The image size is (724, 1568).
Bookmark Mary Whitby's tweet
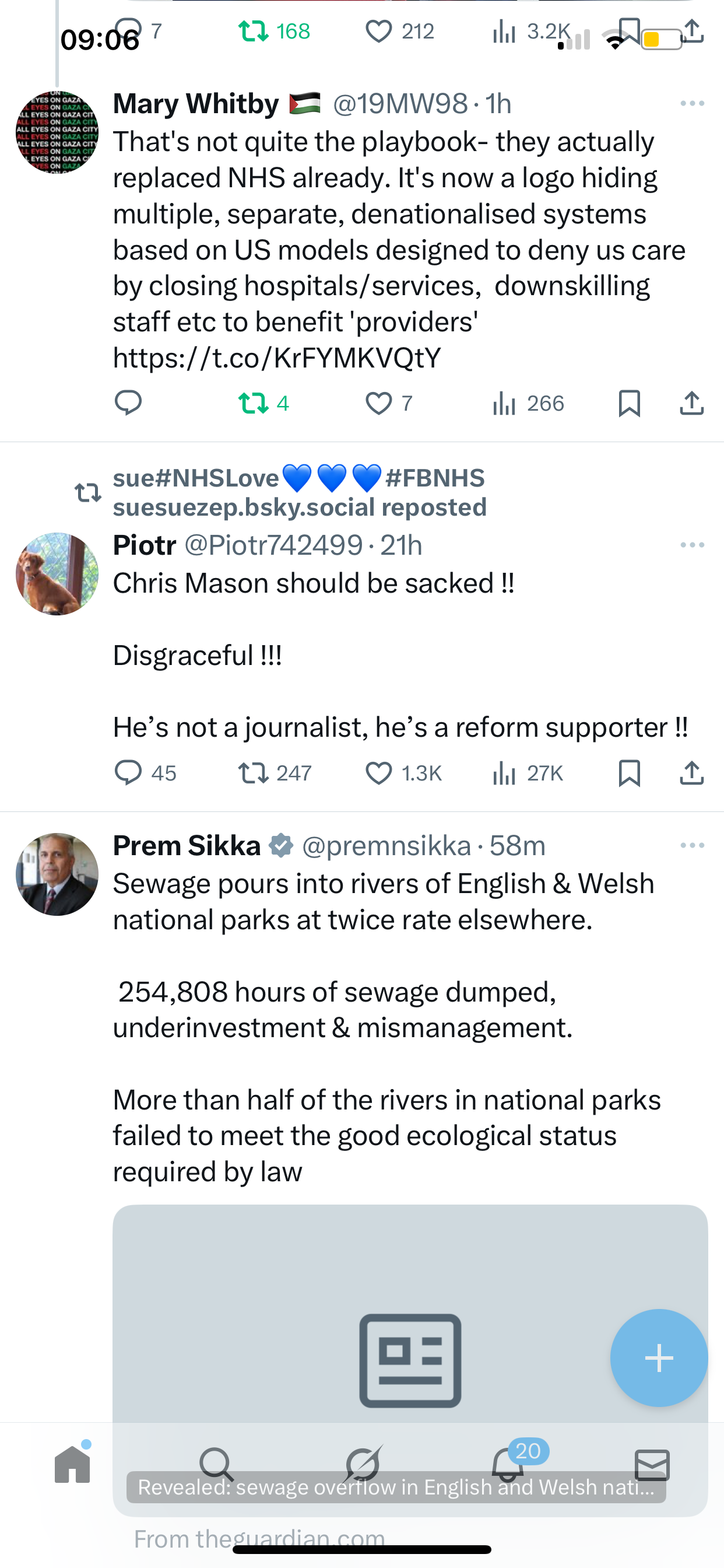coord(629,403)
